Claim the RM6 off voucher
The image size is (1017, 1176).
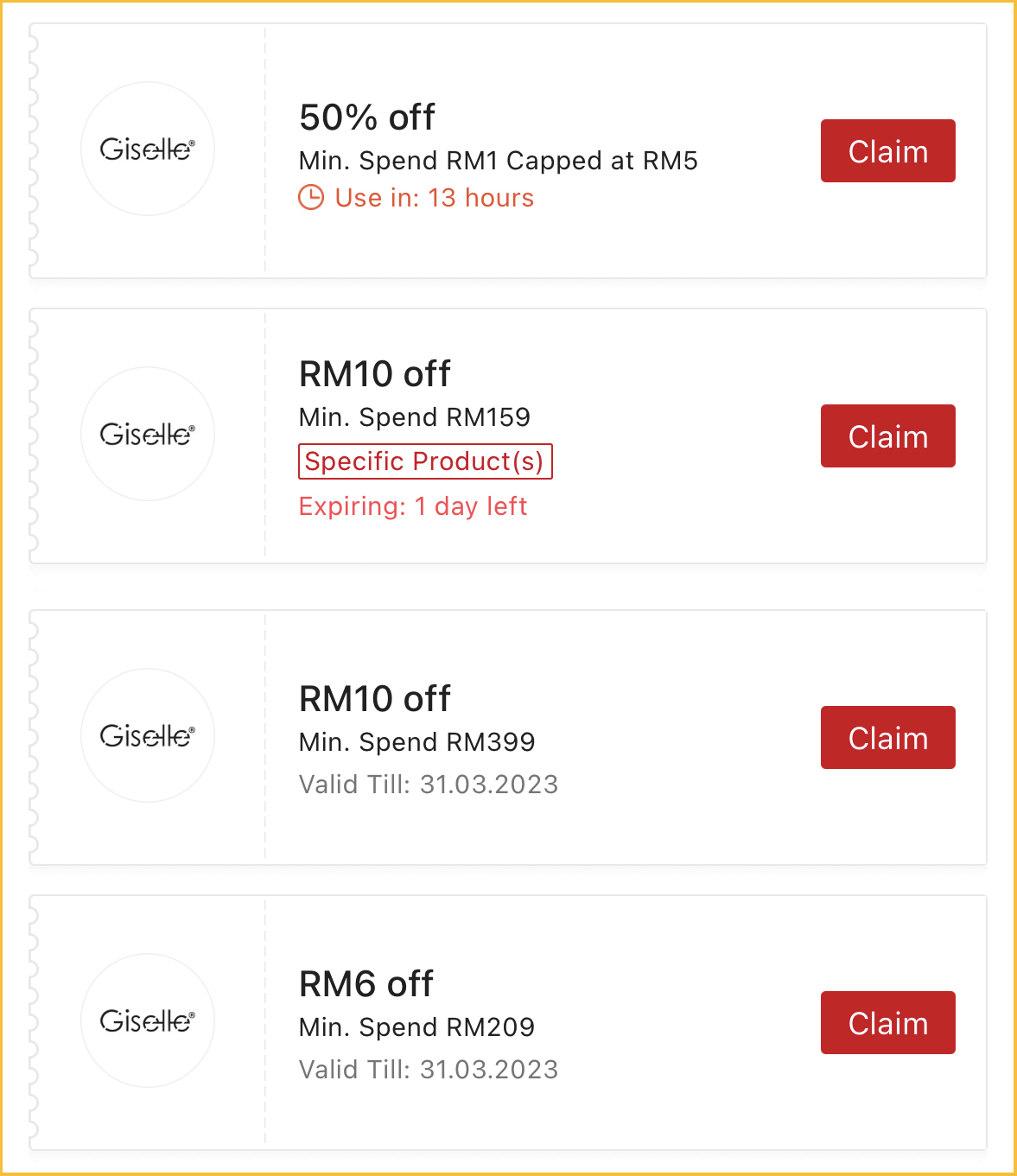coord(887,1023)
